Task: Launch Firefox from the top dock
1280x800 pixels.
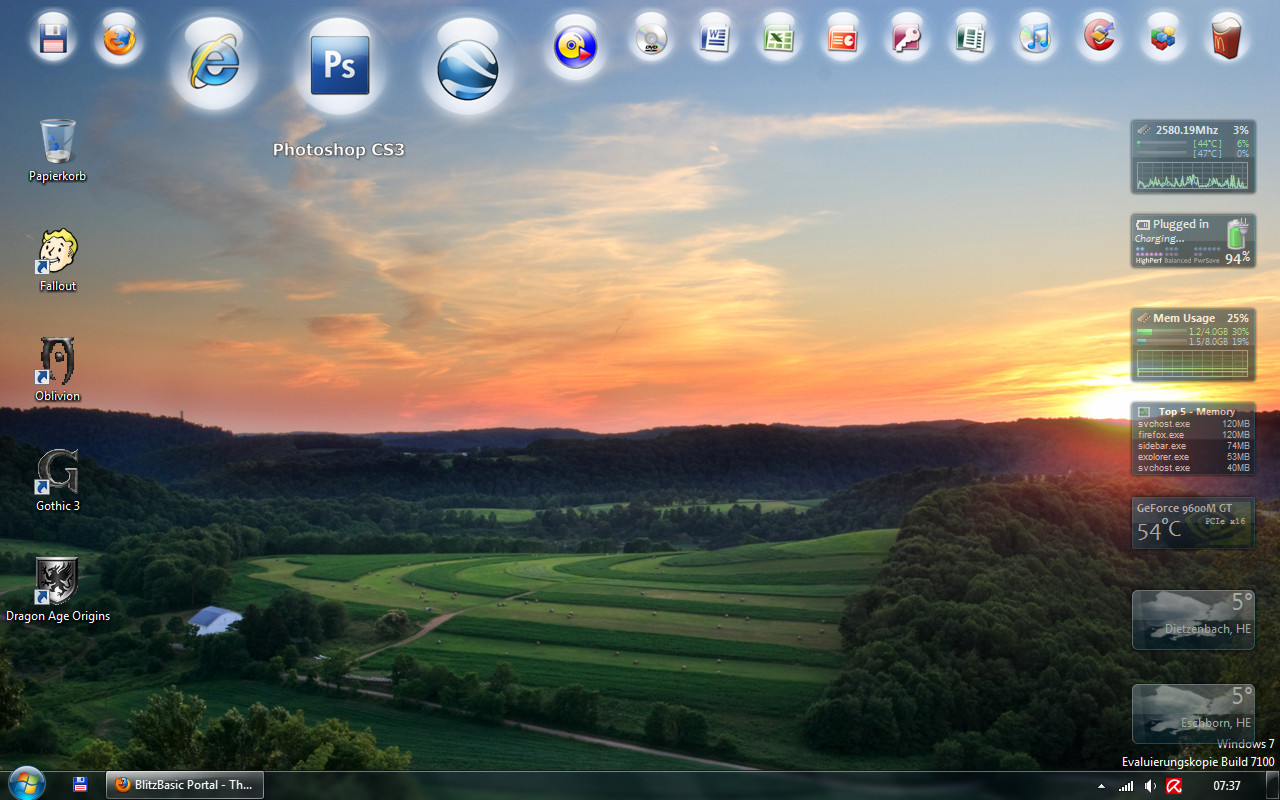Action: point(119,40)
